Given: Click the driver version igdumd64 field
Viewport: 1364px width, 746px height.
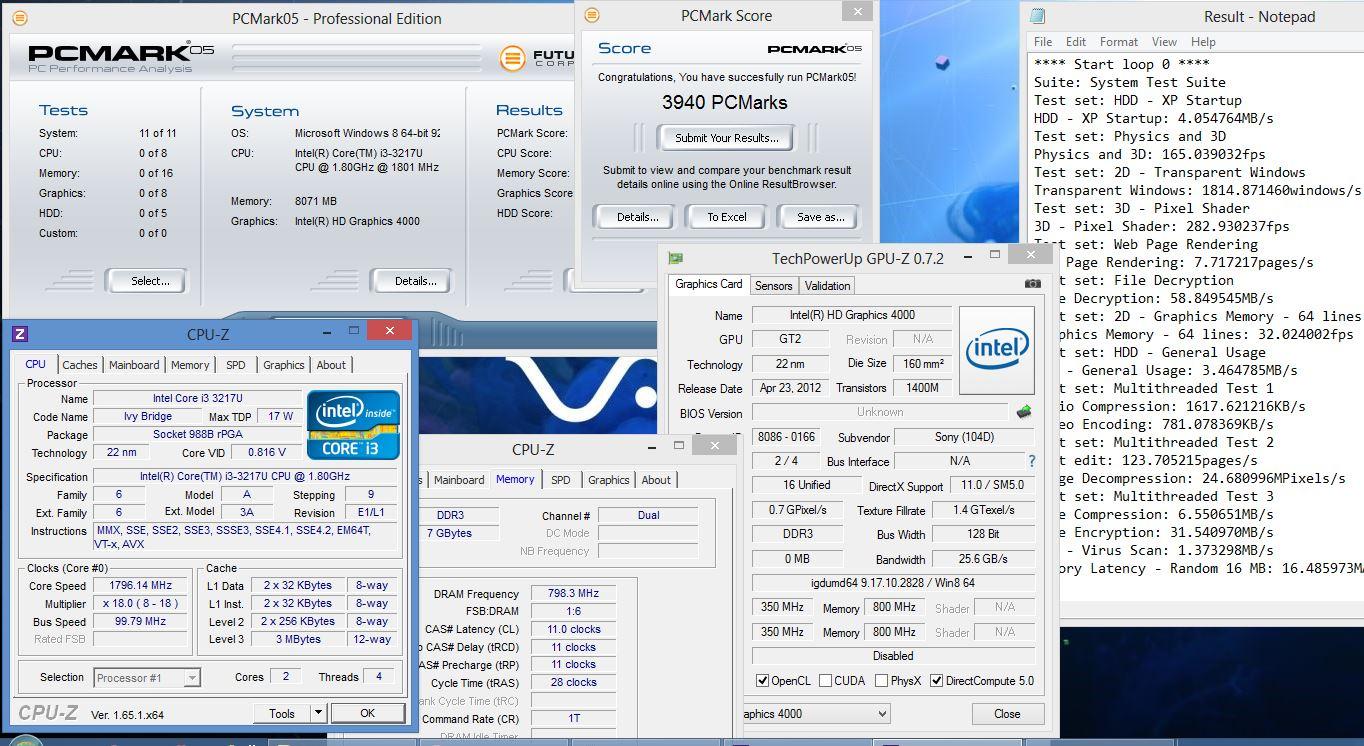Looking at the screenshot, I should 893,583.
